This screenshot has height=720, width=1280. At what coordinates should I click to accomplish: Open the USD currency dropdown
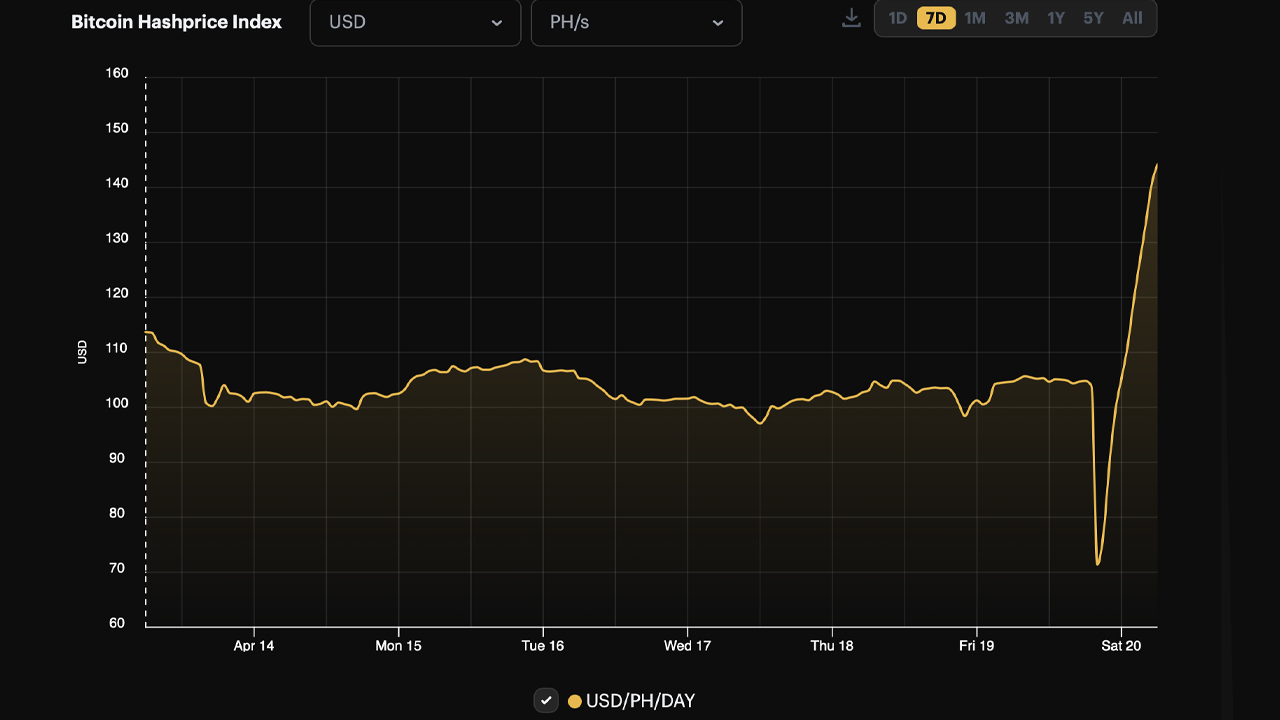click(x=415, y=22)
